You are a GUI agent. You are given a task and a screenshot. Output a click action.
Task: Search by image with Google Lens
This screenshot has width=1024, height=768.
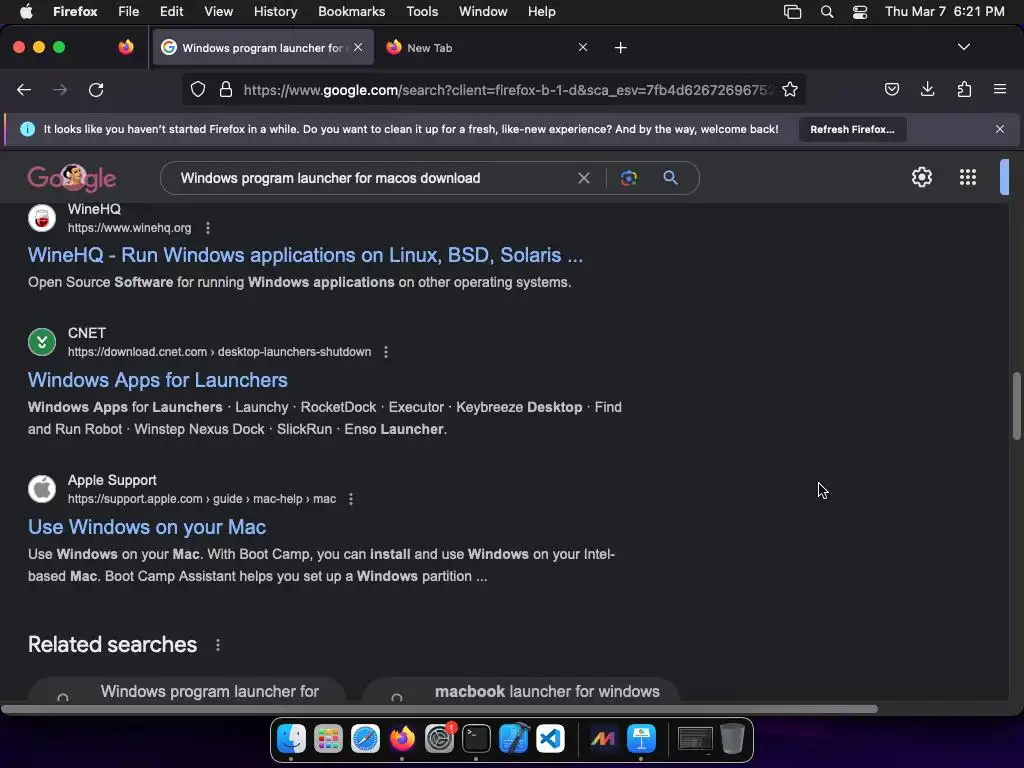coord(629,178)
